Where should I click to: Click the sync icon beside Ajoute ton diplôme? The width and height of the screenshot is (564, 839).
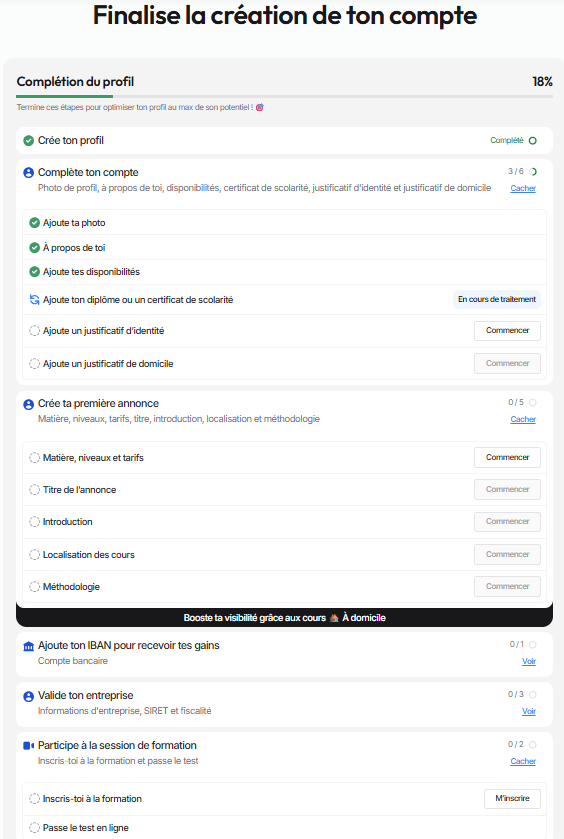(x=34, y=300)
